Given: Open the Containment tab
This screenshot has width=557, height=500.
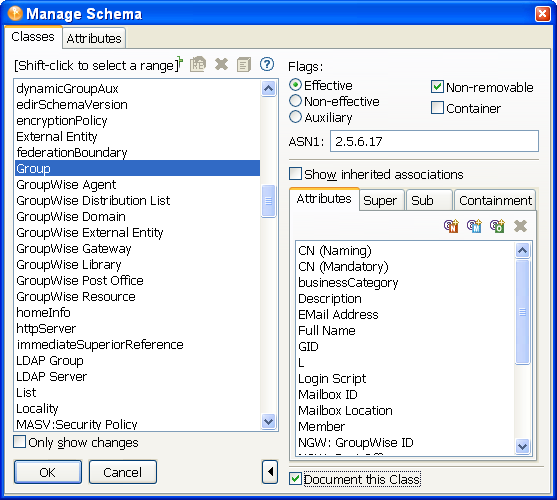Looking at the screenshot, I should (495, 200).
